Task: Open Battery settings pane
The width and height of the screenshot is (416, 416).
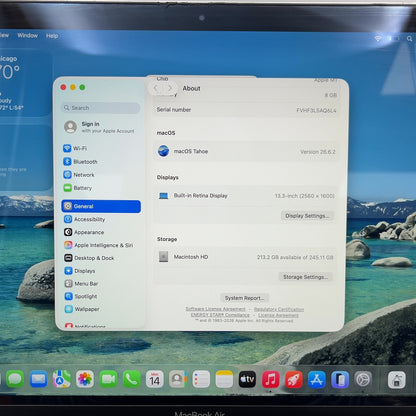Action: tap(78, 188)
